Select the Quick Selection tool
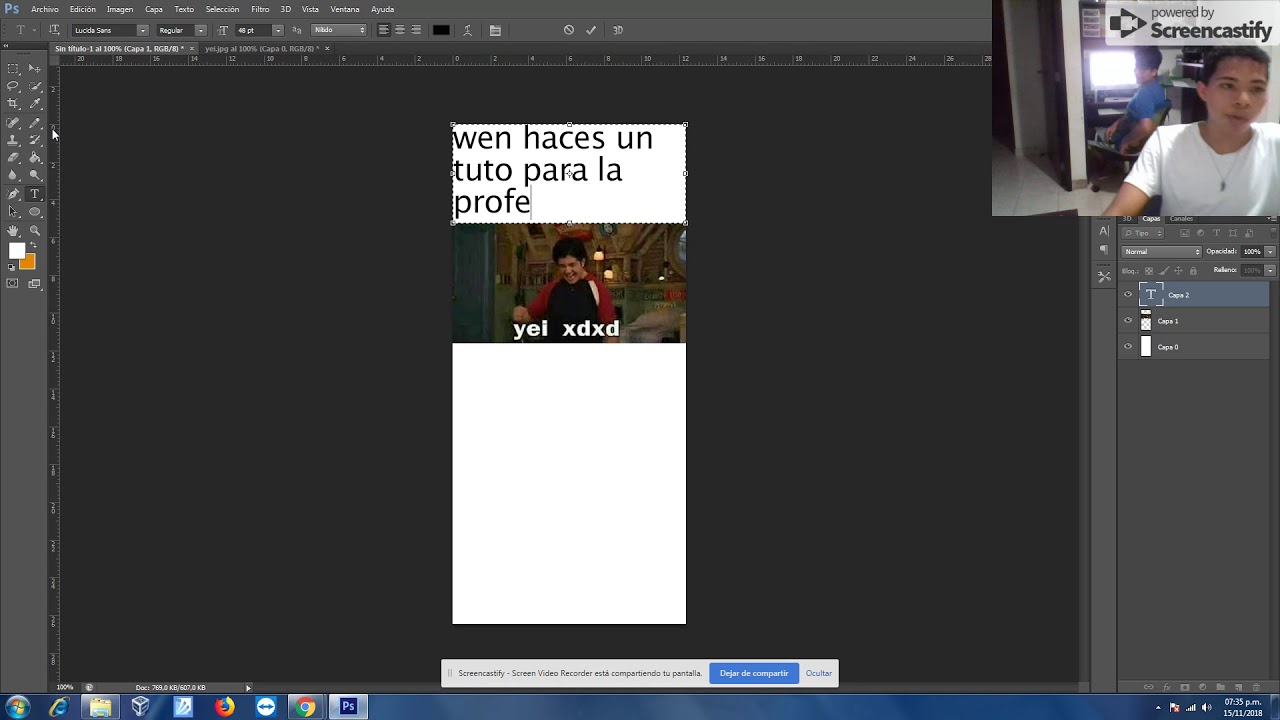The image size is (1280, 720). (x=35, y=86)
